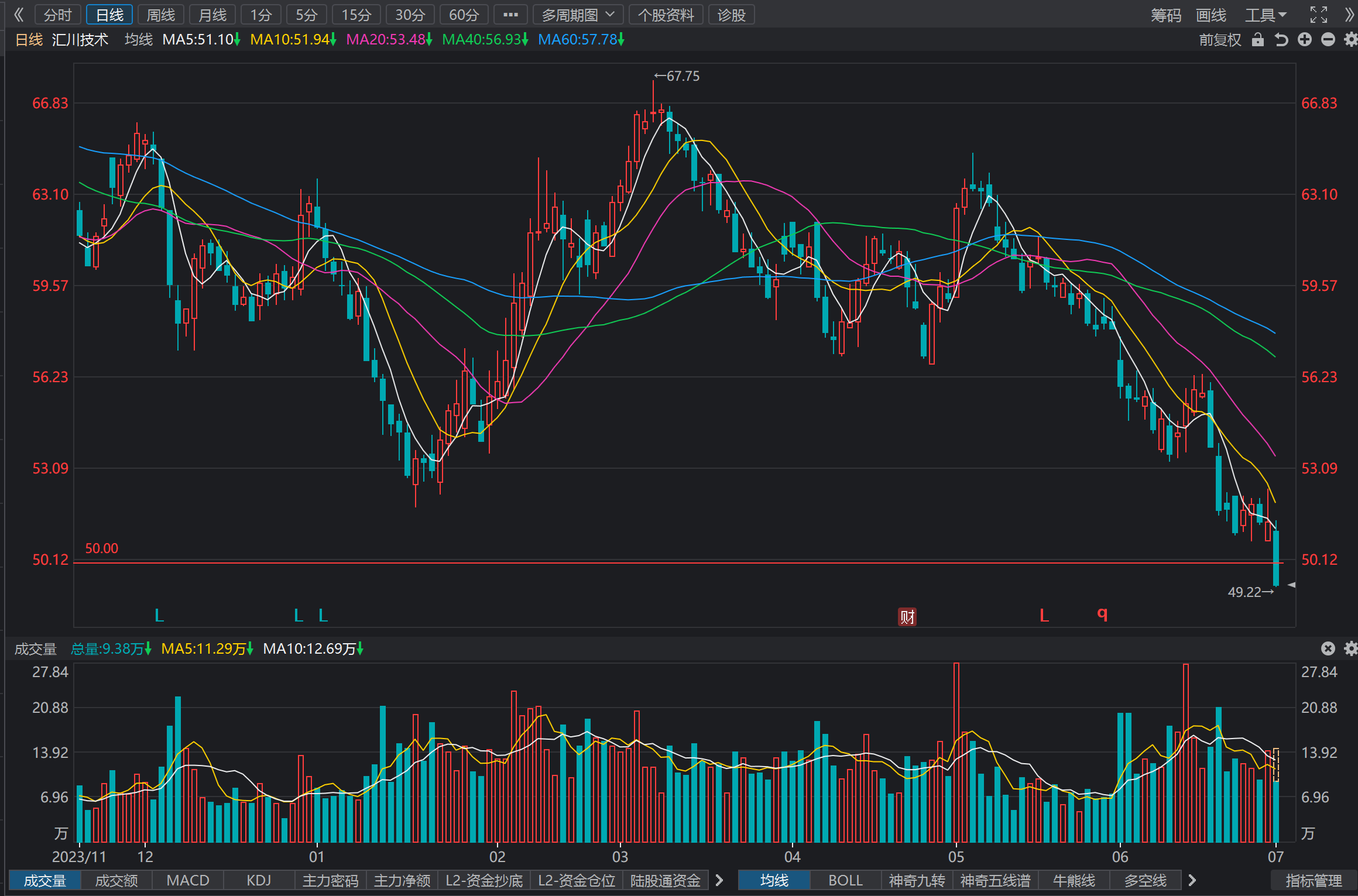Select the 主力密码 indicator tab
Viewport: 1358px width, 896px height.
331,880
